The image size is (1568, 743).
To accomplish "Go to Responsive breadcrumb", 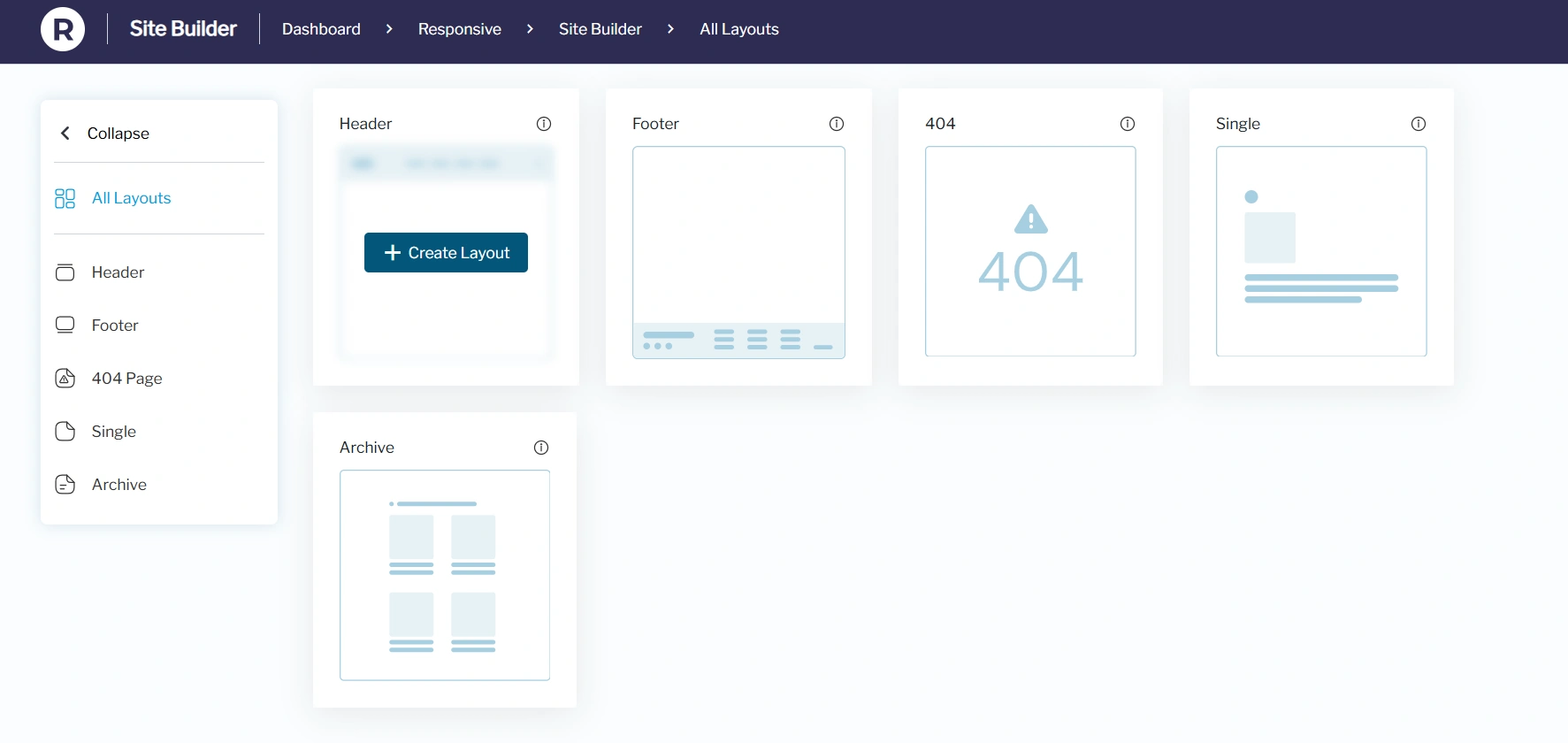I will point(460,29).
